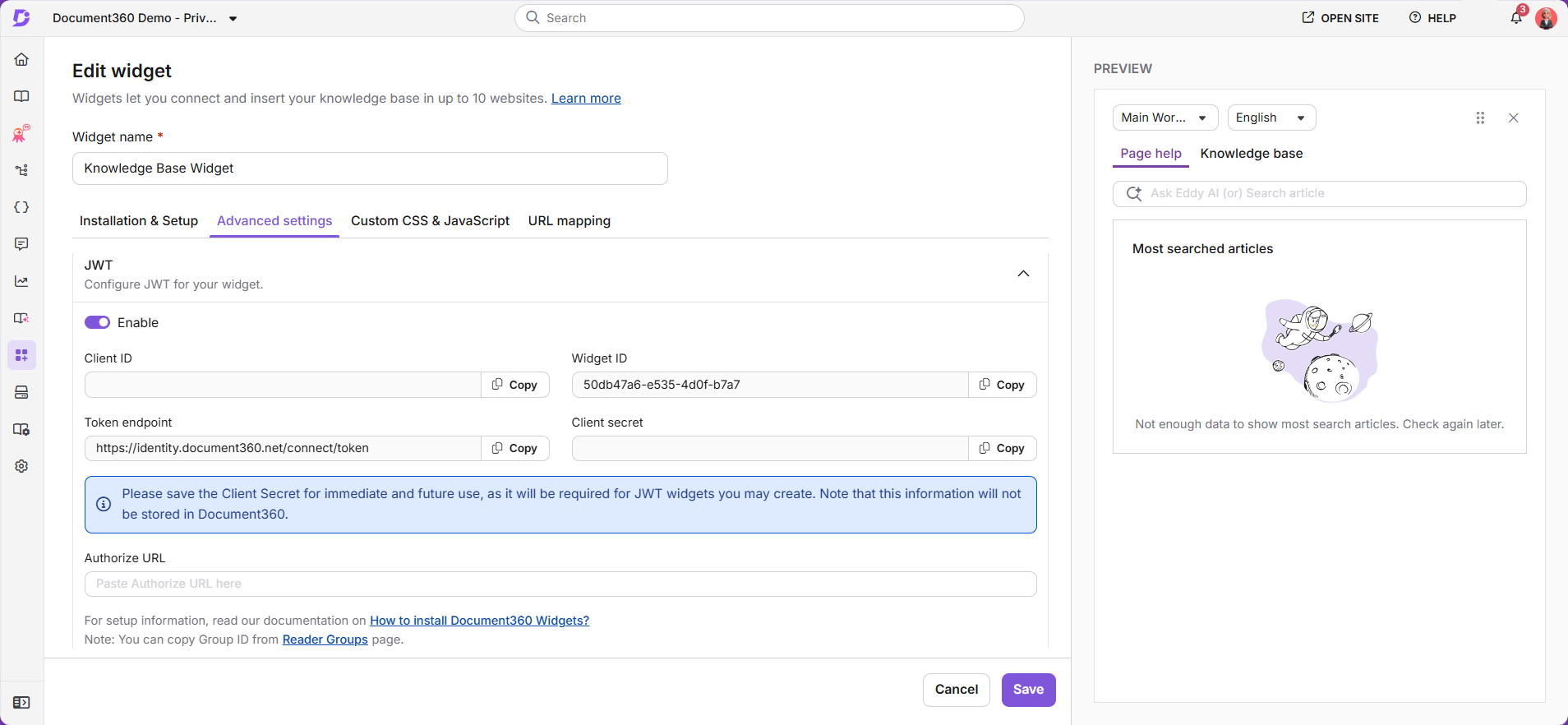Click the Ask Eddy AI search field
The image size is (1568, 725).
point(1320,193)
